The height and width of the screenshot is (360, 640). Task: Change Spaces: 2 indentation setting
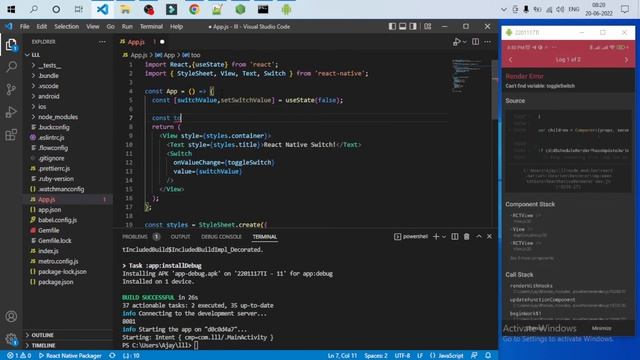376,356
